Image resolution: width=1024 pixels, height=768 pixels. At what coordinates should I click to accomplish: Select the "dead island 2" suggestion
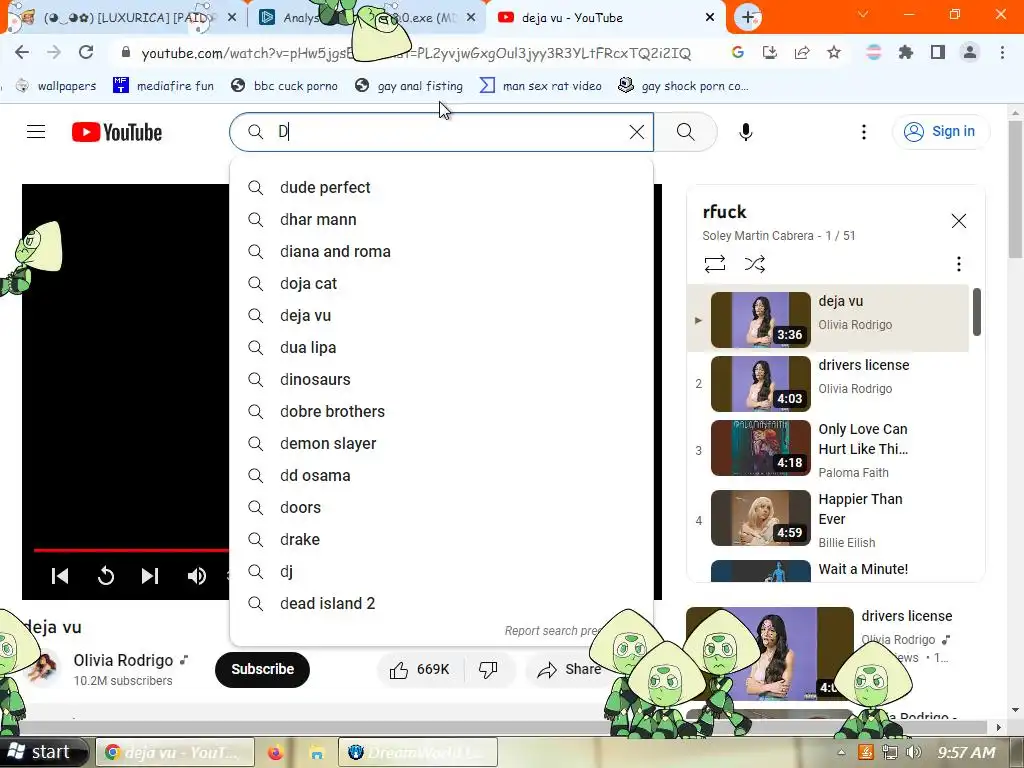click(x=441, y=603)
